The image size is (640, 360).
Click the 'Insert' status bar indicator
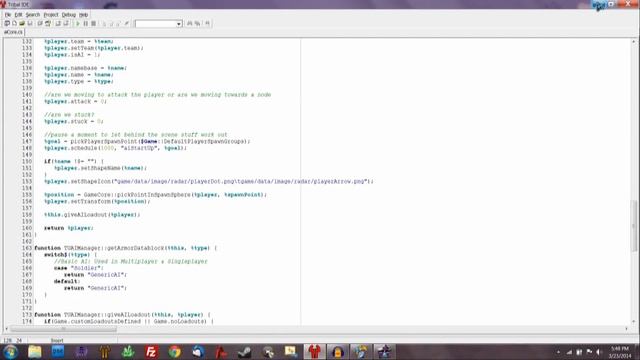pos(57,340)
